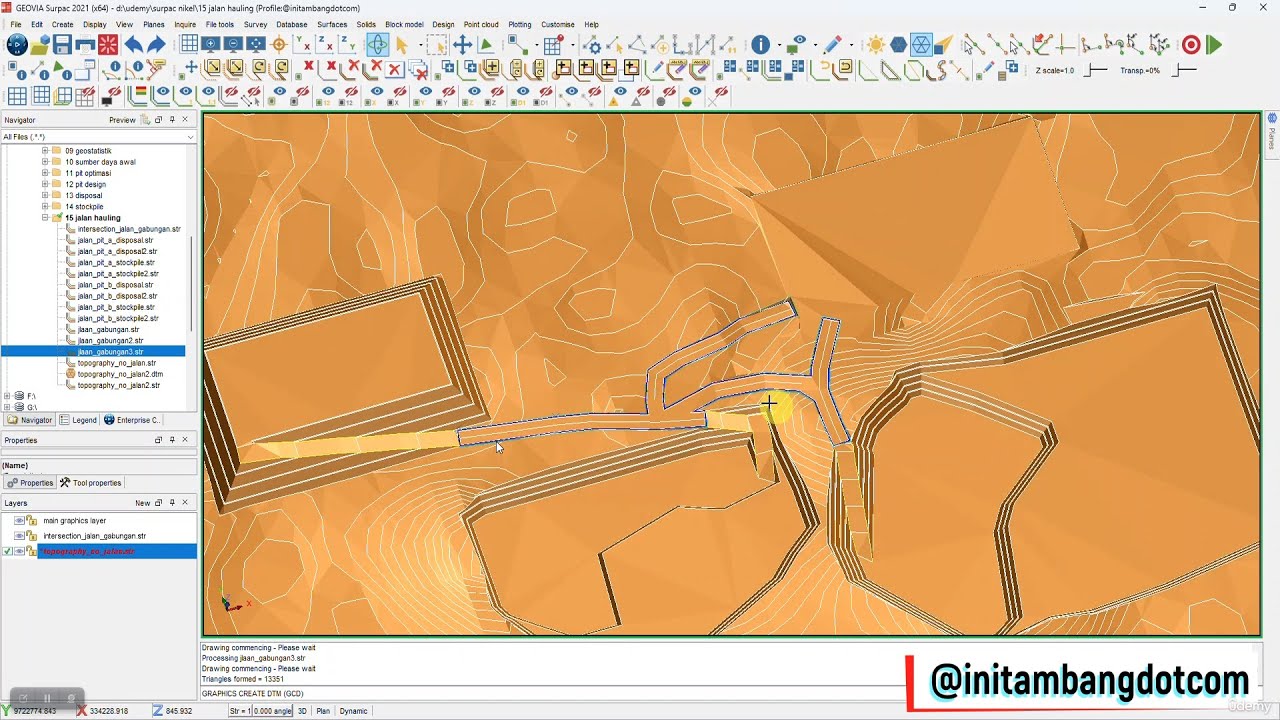The height and width of the screenshot is (720, 1280).
Task: Click the Redo forward arrow icon
Action: coord(156,45)
